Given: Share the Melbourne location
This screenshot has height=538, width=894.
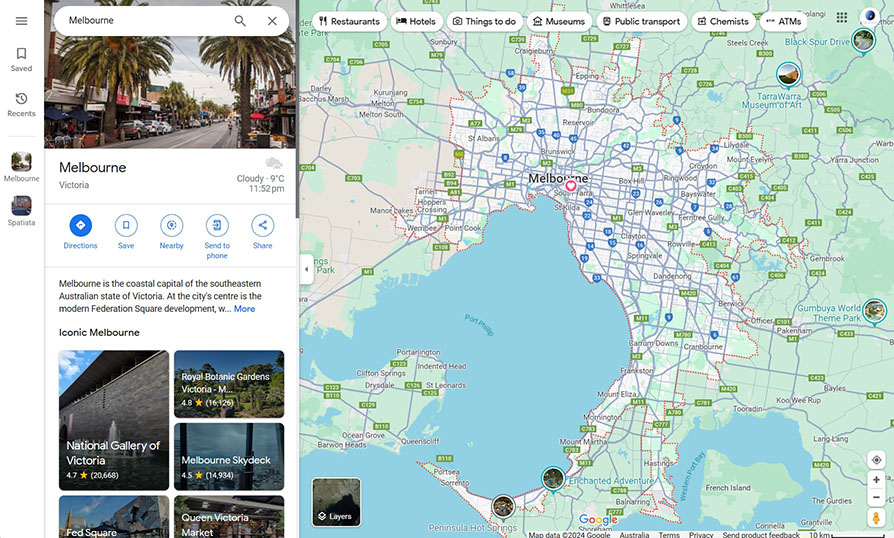Looking at the screenshot, I should (262, 231).
